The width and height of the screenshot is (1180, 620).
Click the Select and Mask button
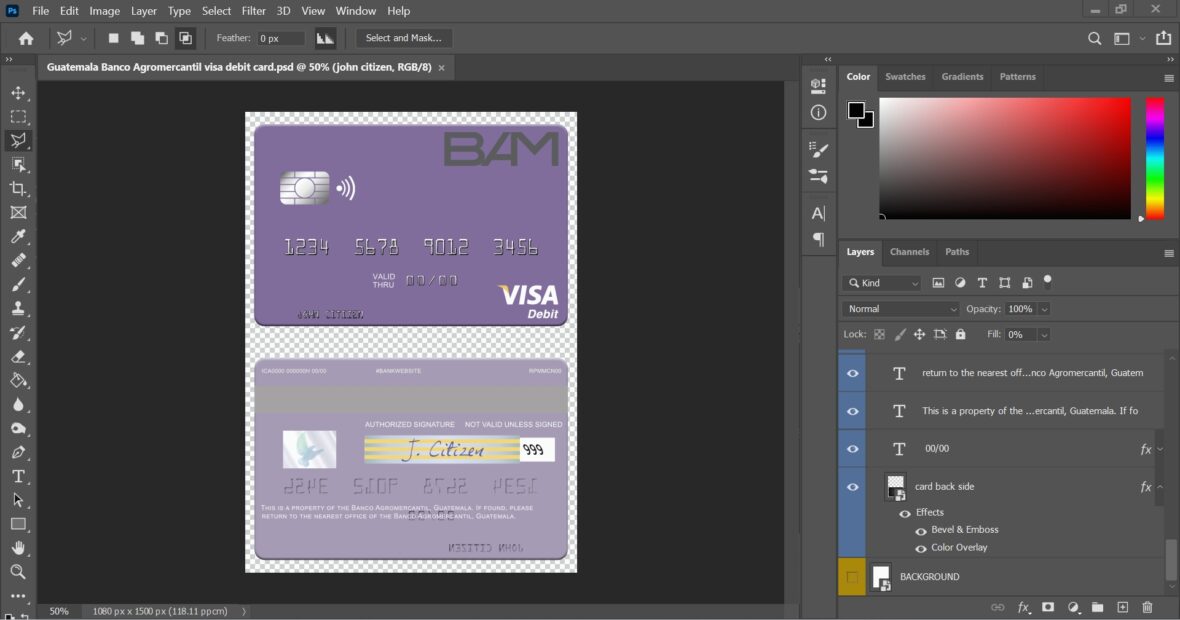coord(403,38)
